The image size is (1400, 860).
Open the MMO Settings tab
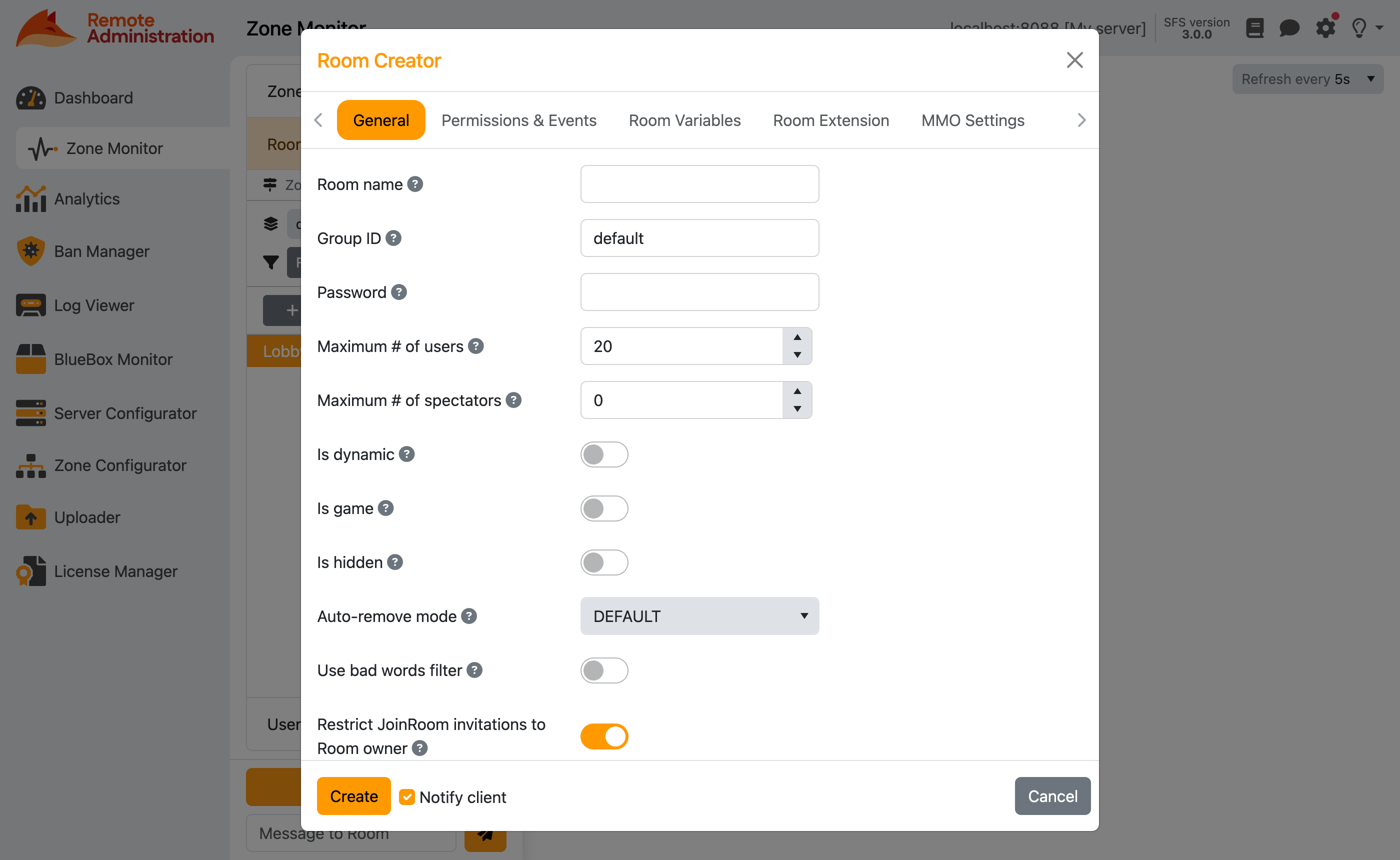point(972,120)
